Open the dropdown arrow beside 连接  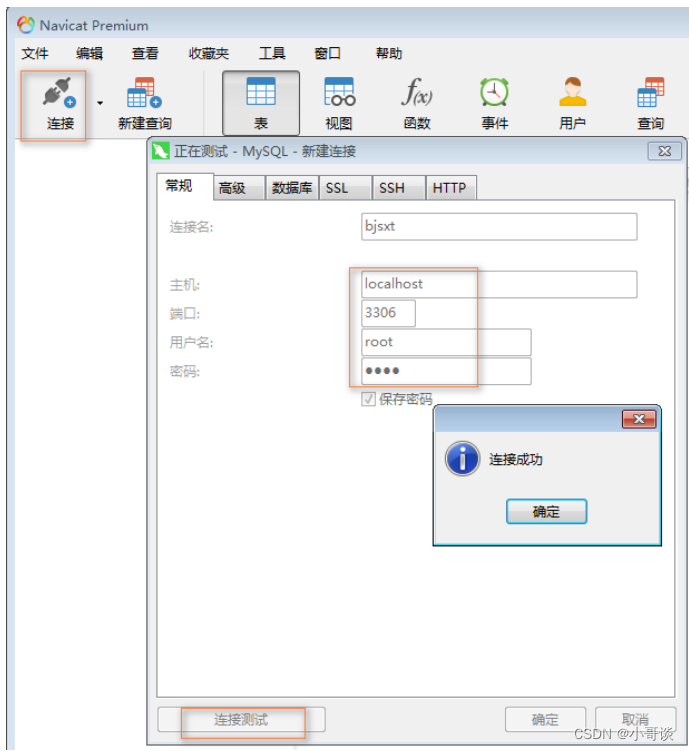tap(100, 103)
